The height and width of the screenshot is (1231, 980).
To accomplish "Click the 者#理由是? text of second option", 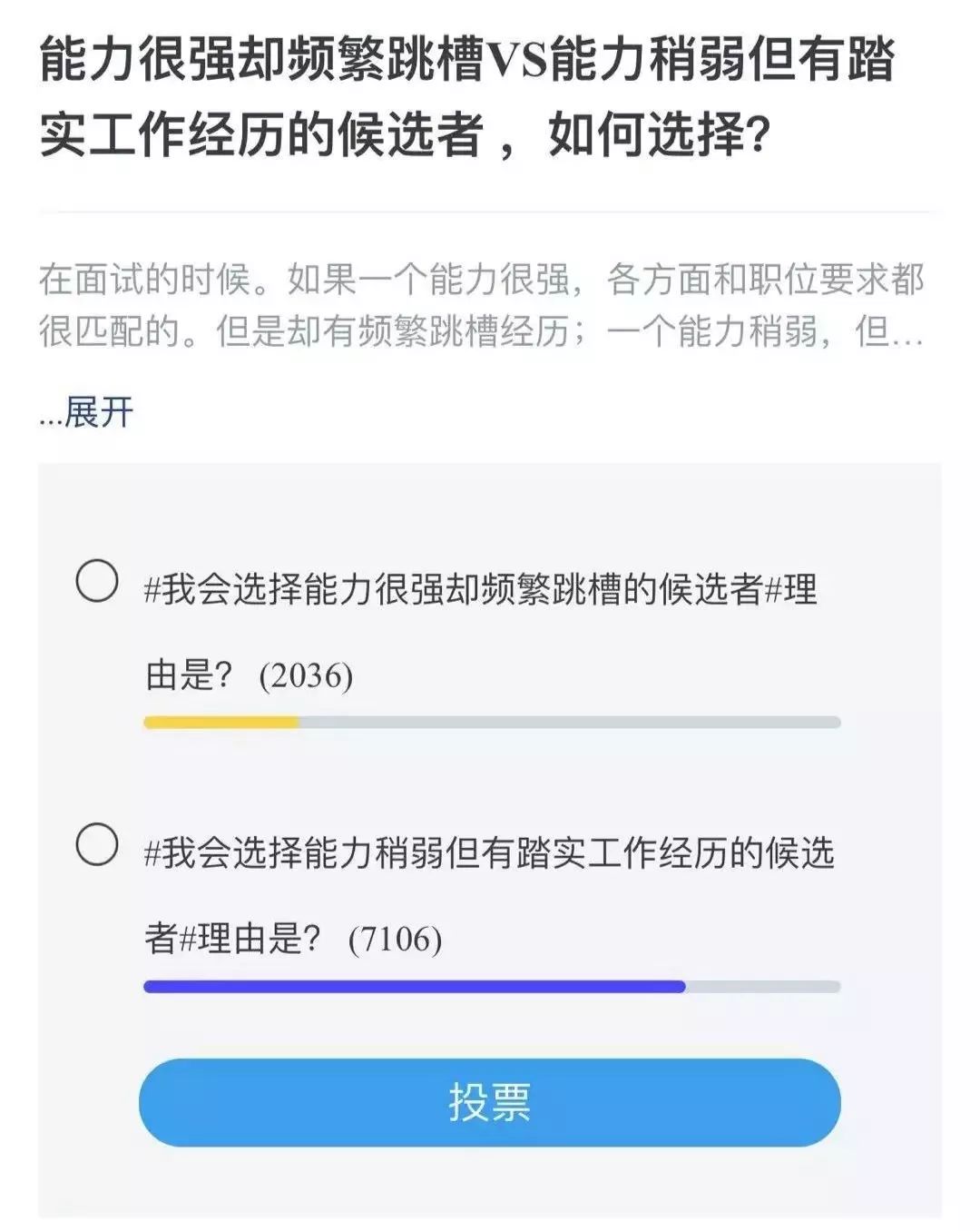I will pyautogui.click(x=233, y=939).
